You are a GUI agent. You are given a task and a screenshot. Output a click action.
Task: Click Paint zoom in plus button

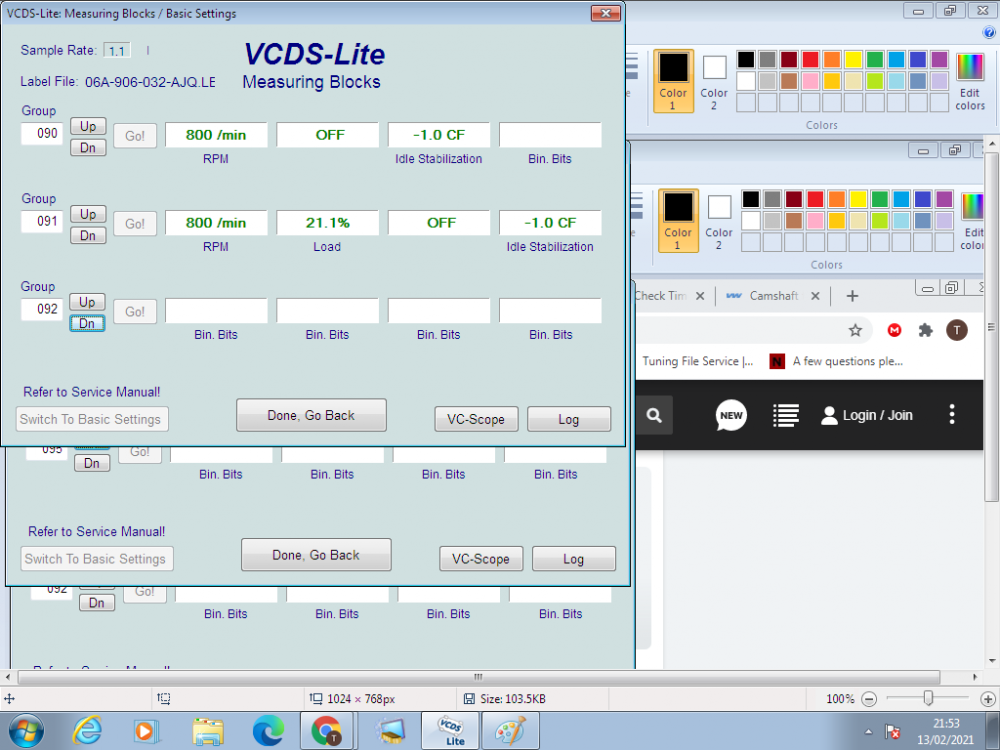989,699
